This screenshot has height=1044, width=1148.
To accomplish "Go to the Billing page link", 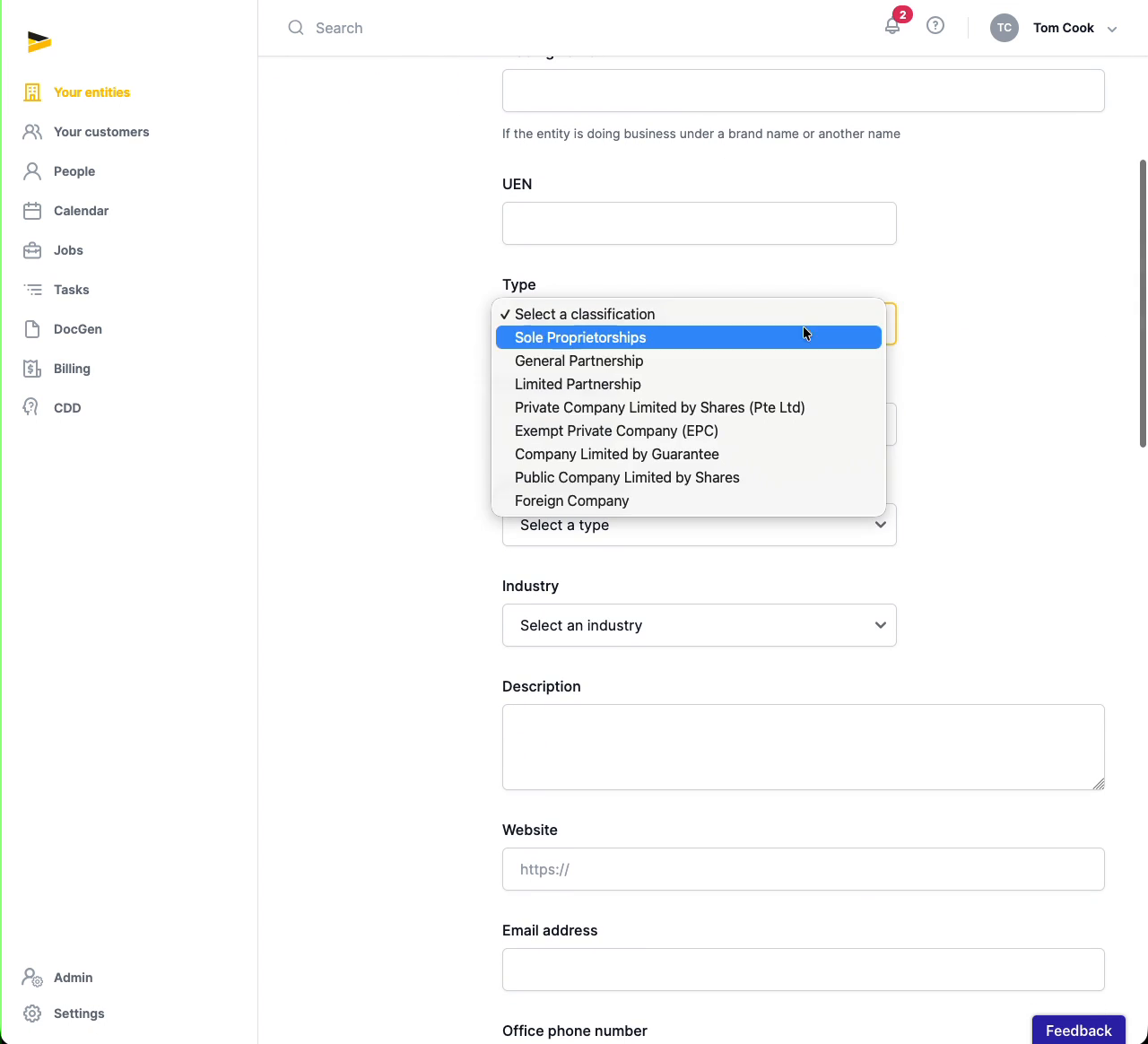I will click(72, 369).
